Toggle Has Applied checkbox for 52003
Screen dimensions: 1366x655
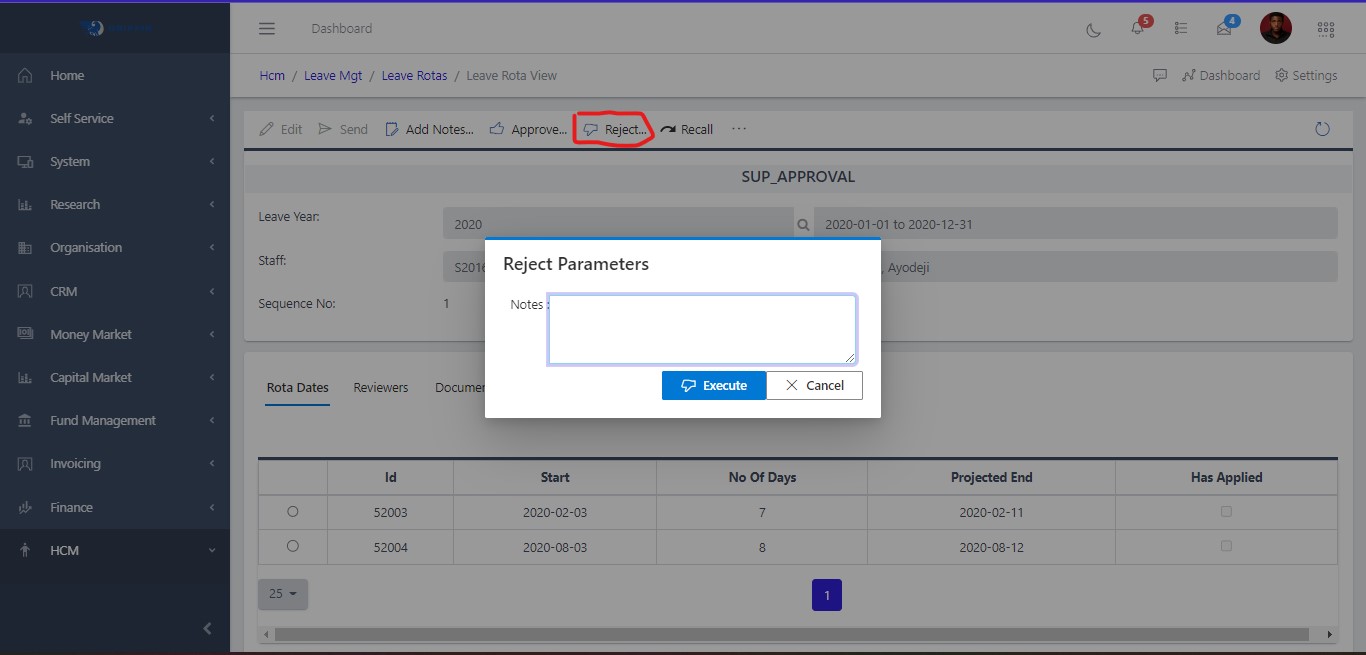[x=1226, y=512]
